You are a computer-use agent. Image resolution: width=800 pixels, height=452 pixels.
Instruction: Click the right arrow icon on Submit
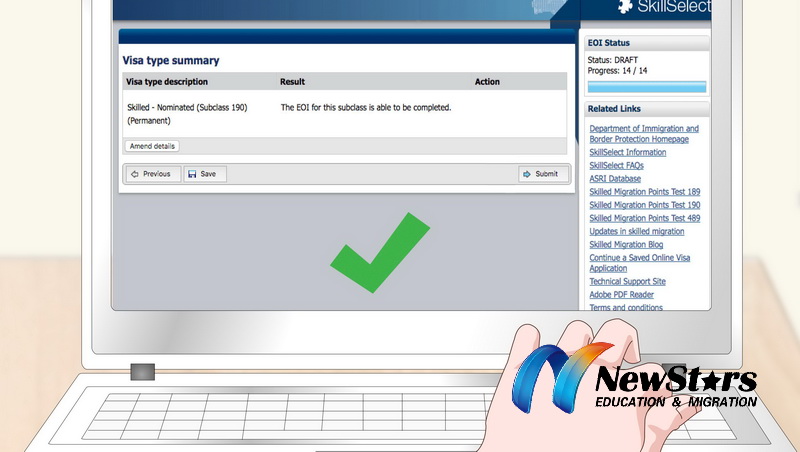[x=527, y=174]
